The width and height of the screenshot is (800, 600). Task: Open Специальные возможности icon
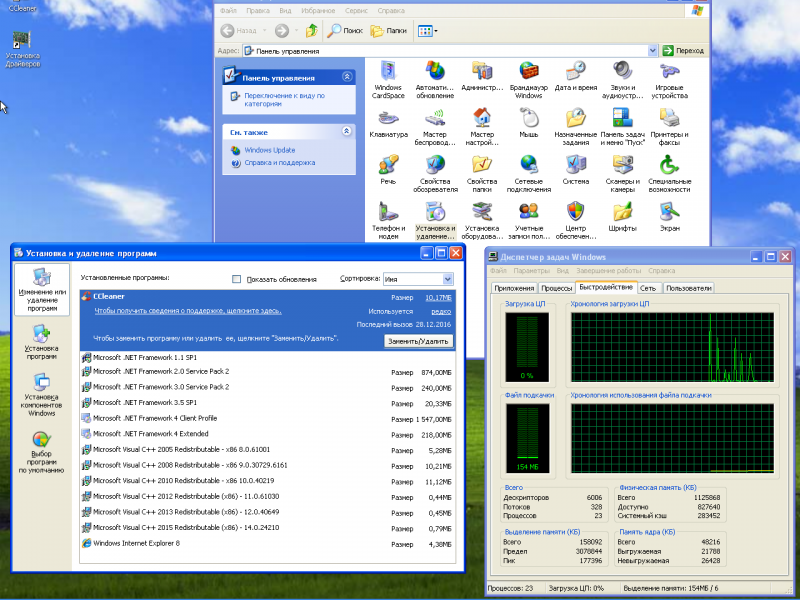click(669, 173)
